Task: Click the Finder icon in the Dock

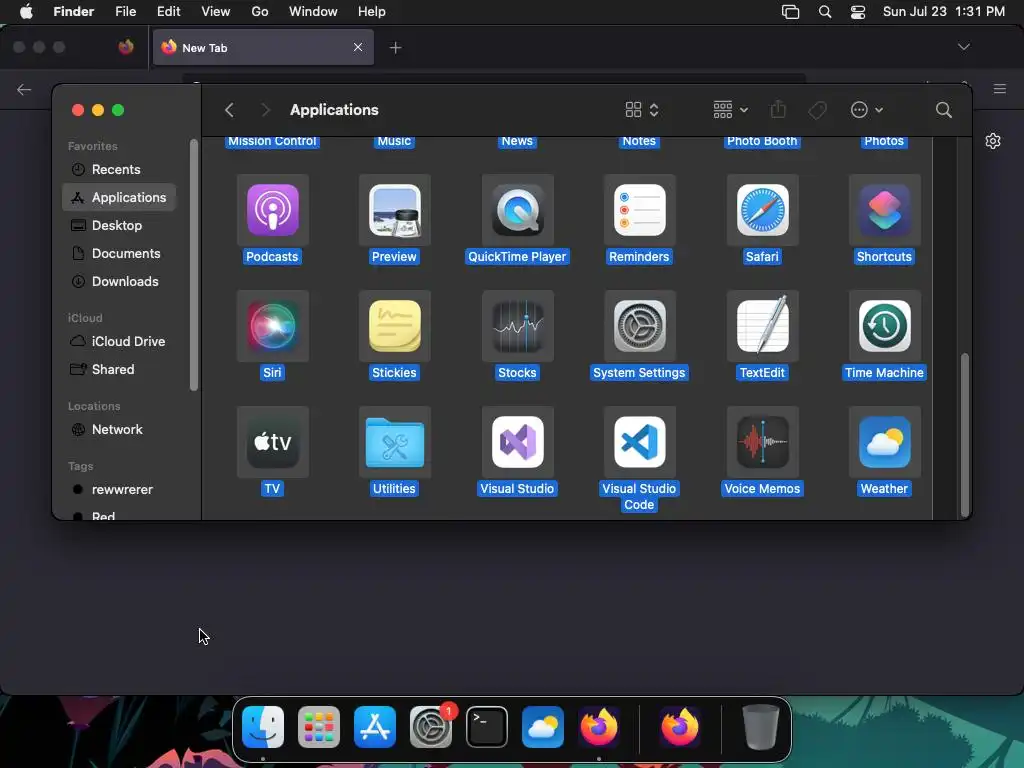Action: pos(263,726)
